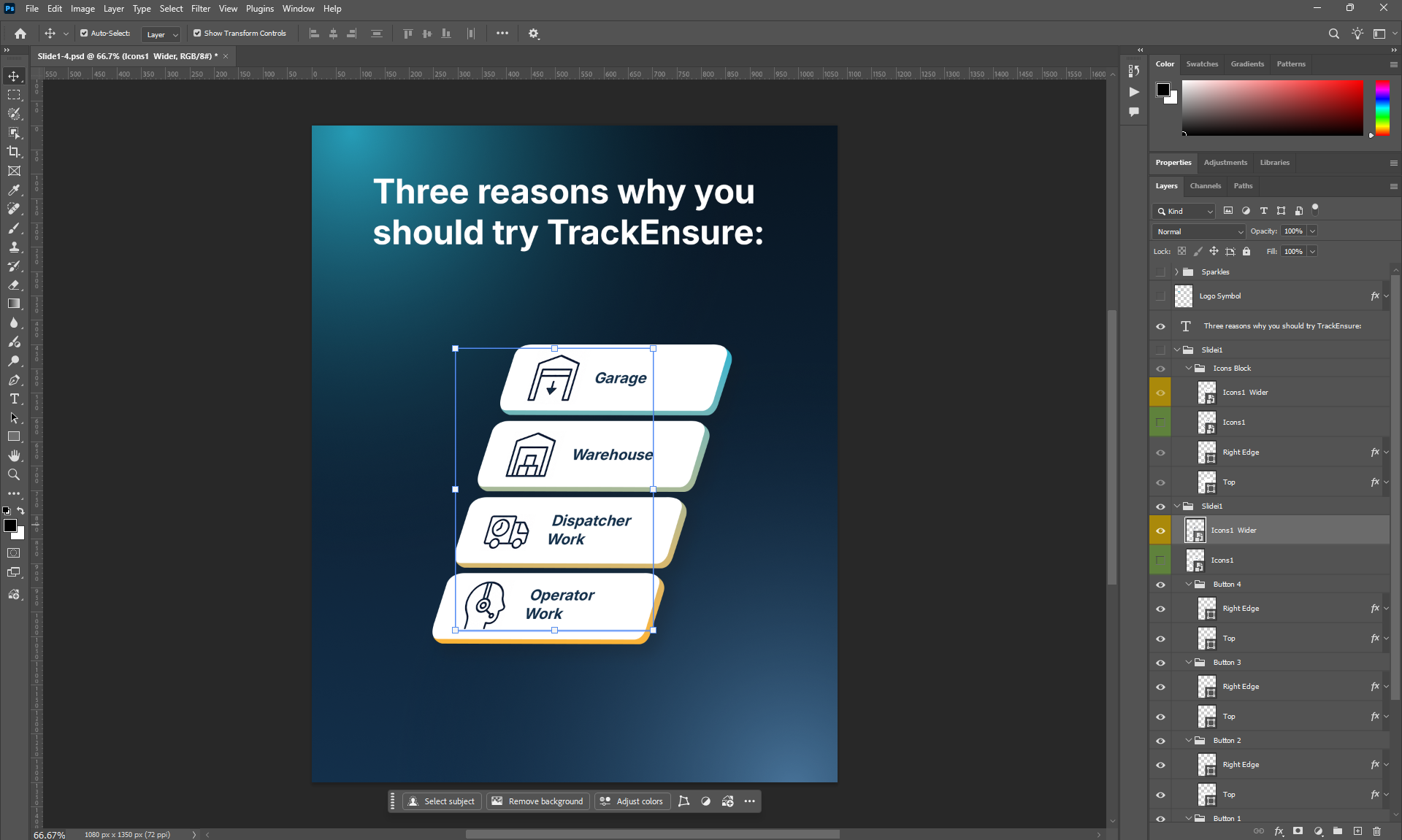Screen dimensions: 1402x840
Task: Open the Layer menu
Action: tap(113, 9)
